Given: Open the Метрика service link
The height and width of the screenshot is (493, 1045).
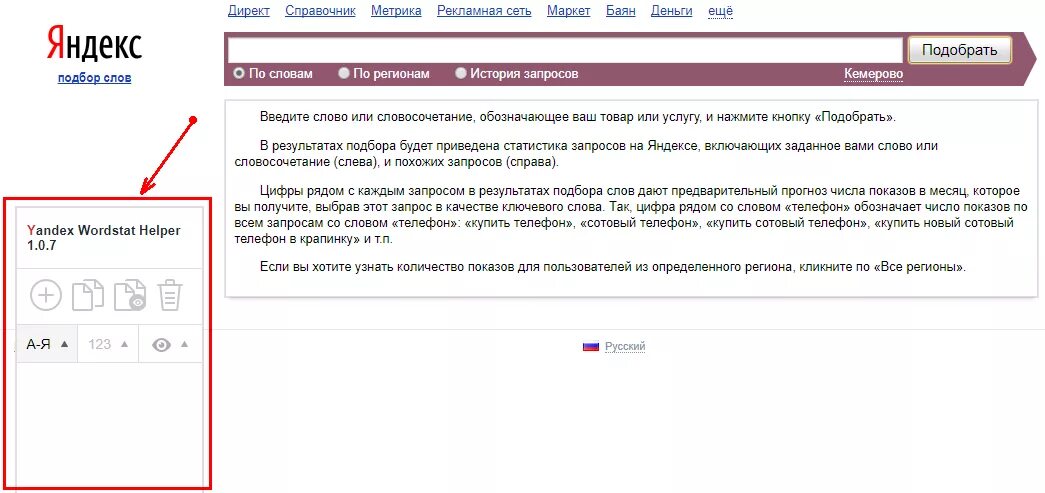Looking at the screenshot, I should tap(396, 11).
